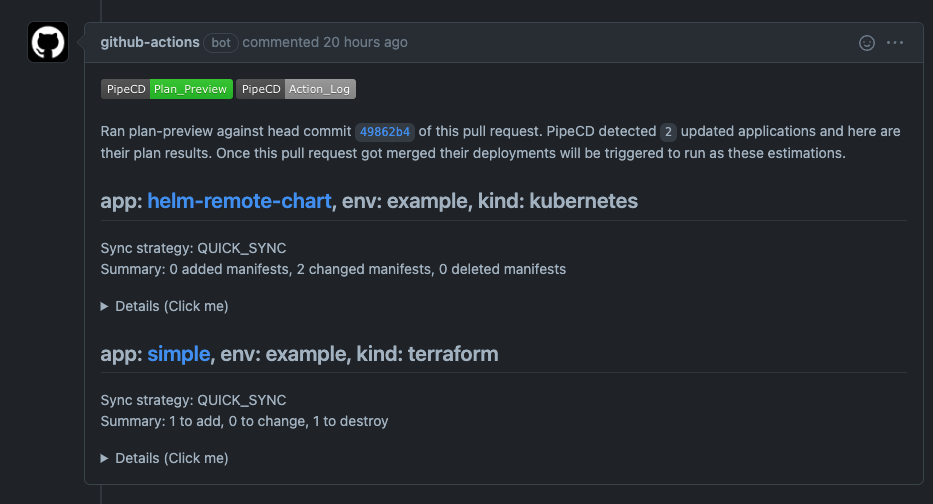
Task: Open the github-actions author link
Action: click(150, 43)
